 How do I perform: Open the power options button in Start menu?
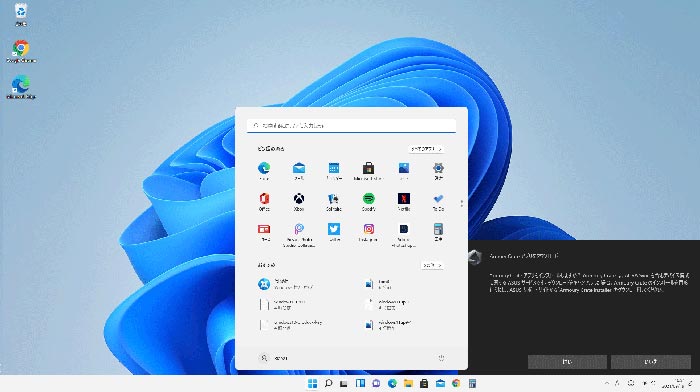441,358
